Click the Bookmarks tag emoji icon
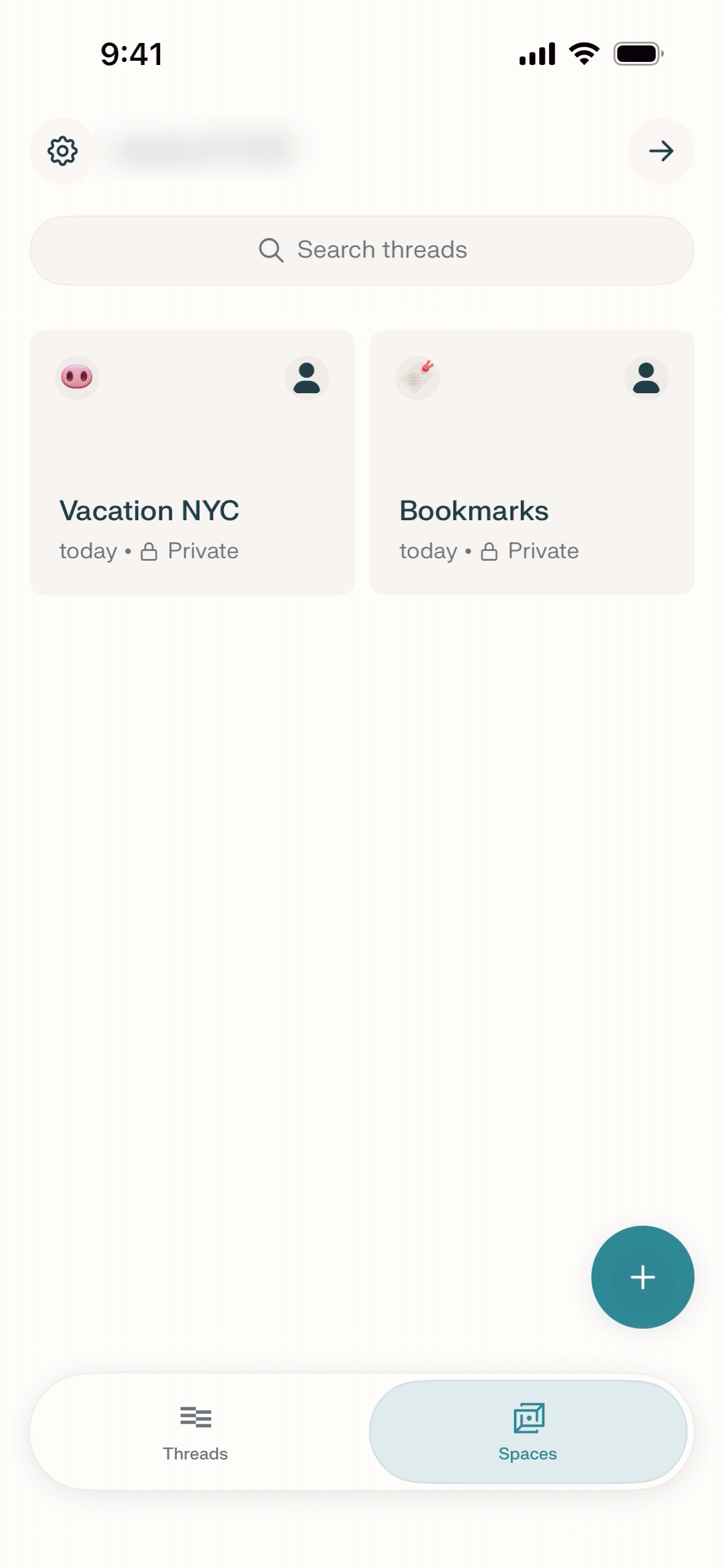This screenshot has height=1568, width=724. click(x=417, y=377)
